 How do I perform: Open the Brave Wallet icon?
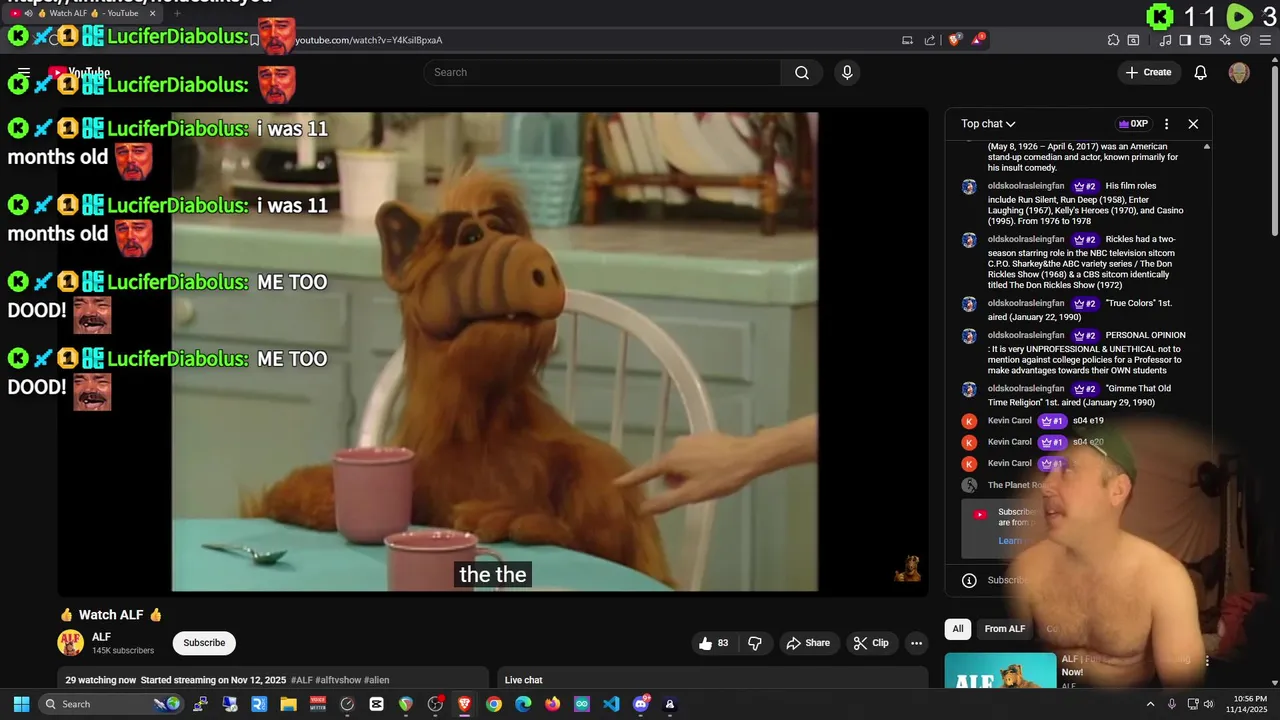(x=1205, y=40)
